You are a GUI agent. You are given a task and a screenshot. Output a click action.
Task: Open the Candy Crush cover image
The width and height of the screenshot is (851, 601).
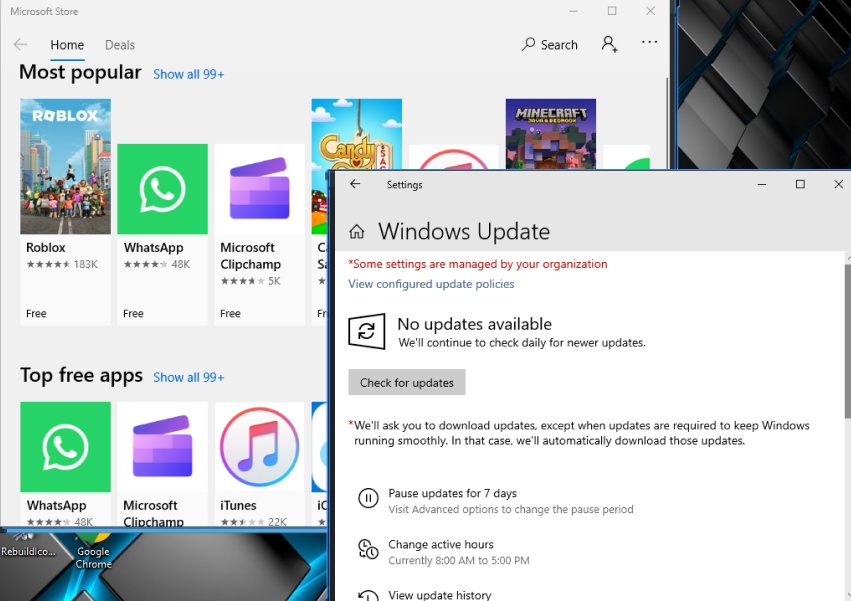point(357,134)
